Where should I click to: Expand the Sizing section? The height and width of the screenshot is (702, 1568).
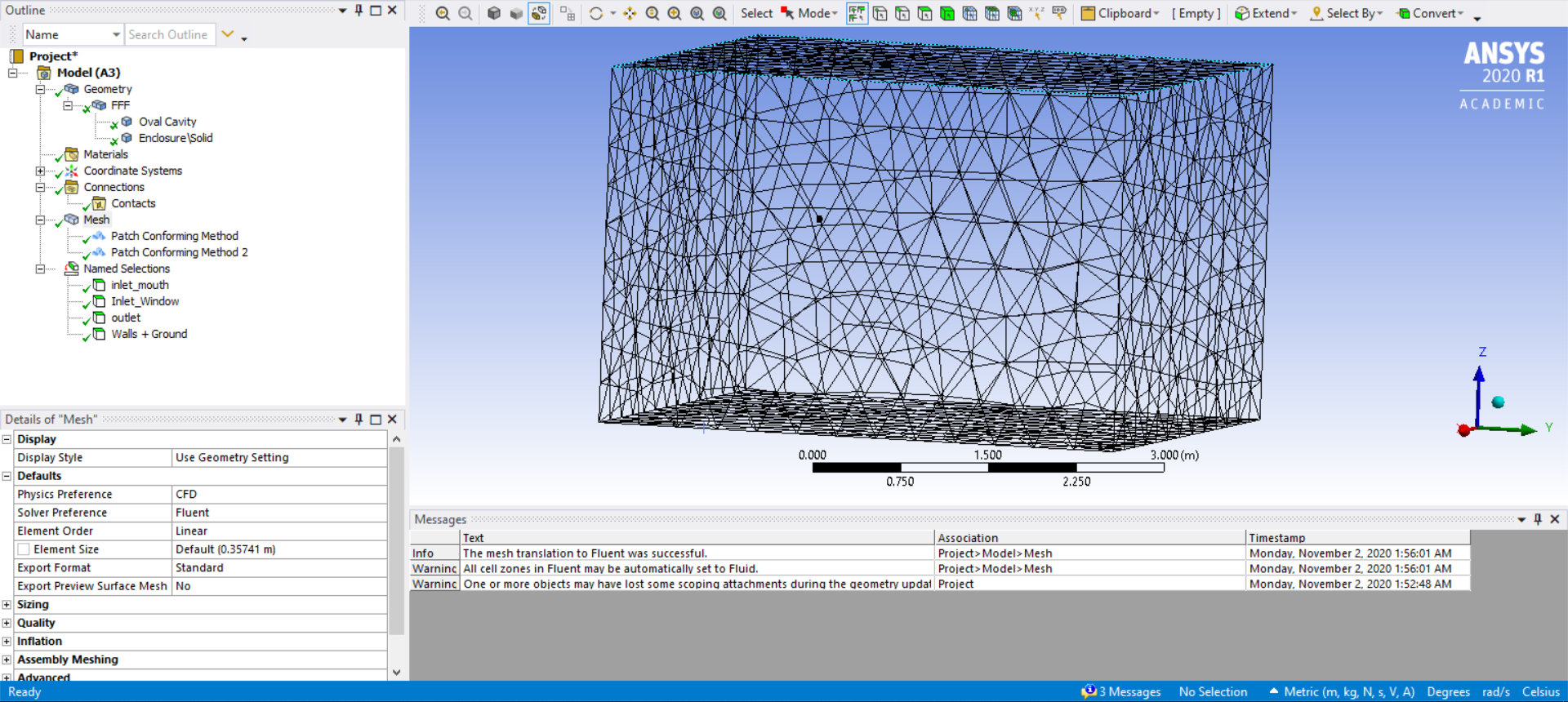[x=7, y=605]
